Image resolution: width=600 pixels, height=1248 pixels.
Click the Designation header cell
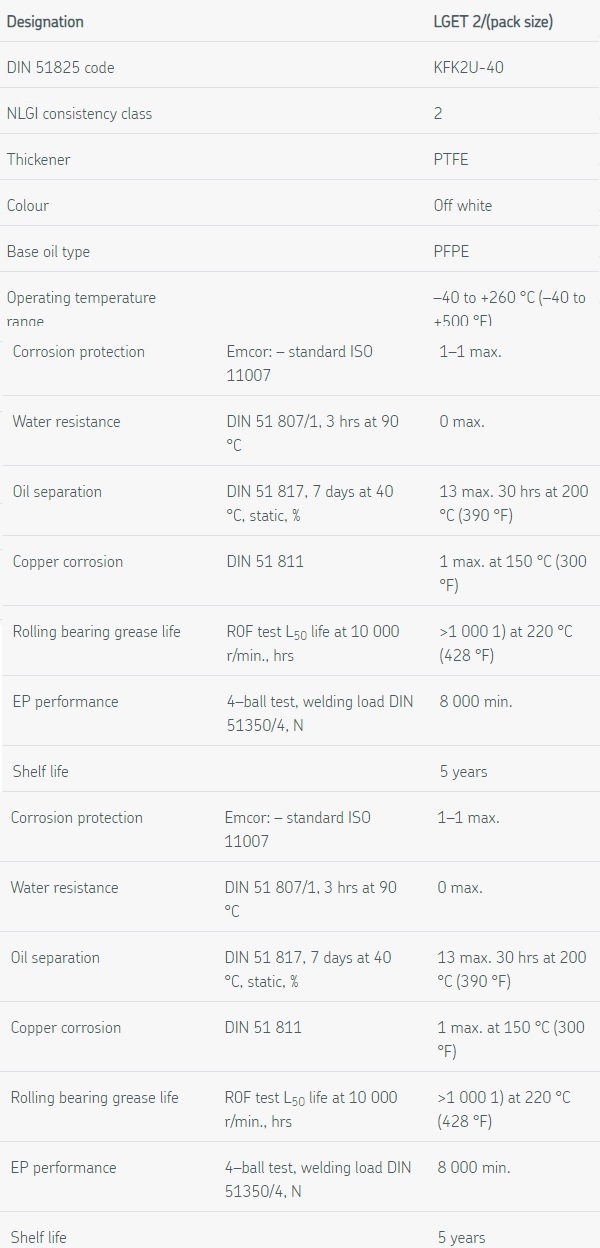pos(45,21)
